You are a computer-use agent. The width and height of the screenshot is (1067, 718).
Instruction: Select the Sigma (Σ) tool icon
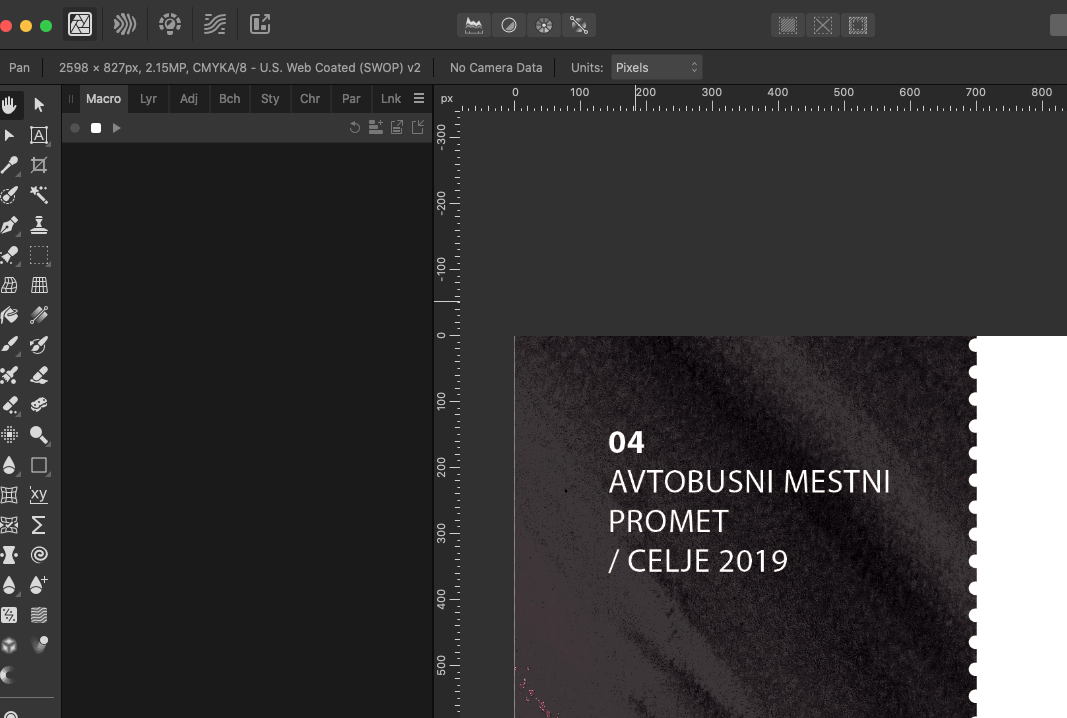point(39,525)
